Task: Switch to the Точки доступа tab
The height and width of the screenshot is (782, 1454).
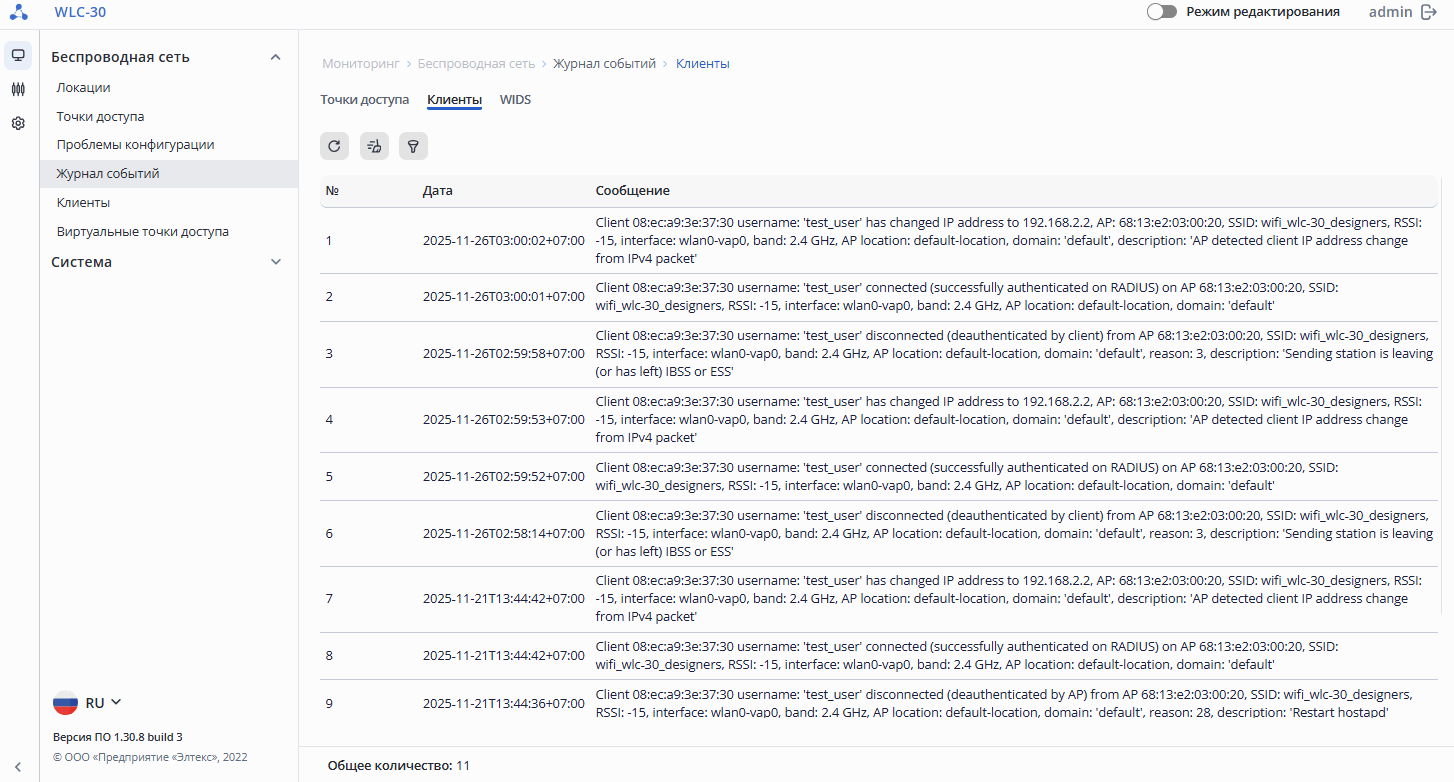Action: click(365, 100)
